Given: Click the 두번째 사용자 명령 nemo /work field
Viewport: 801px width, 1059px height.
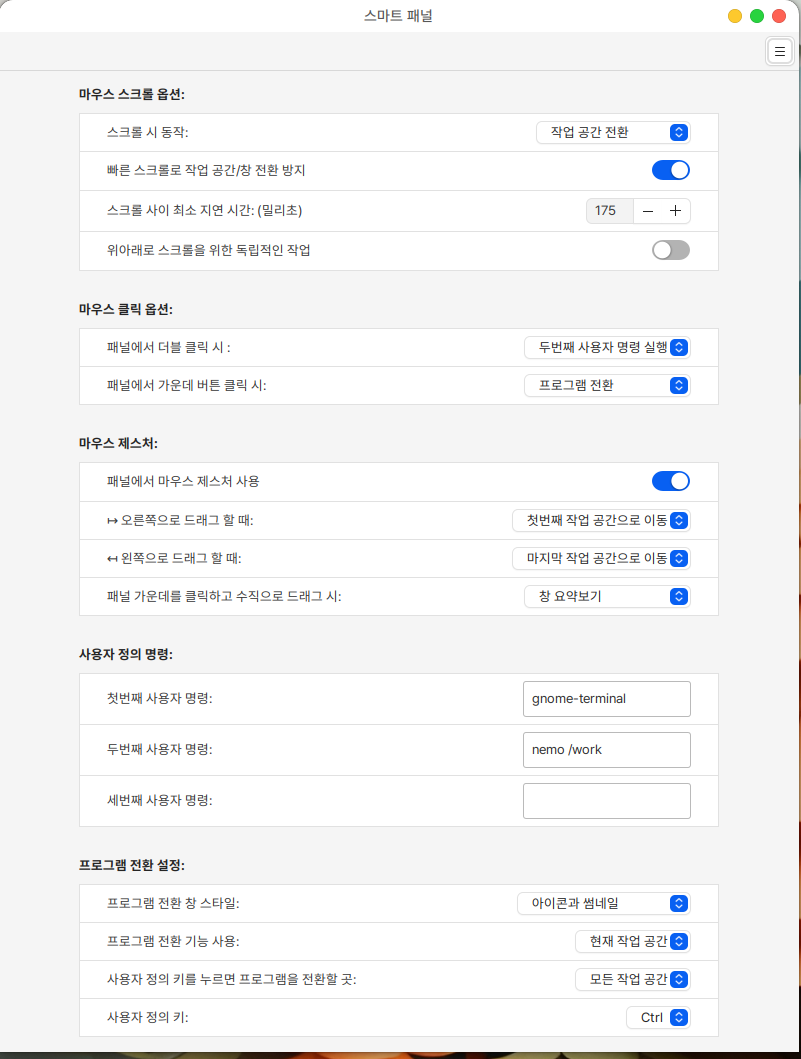Looking at the screenshot, I should (x=606, y=750).
